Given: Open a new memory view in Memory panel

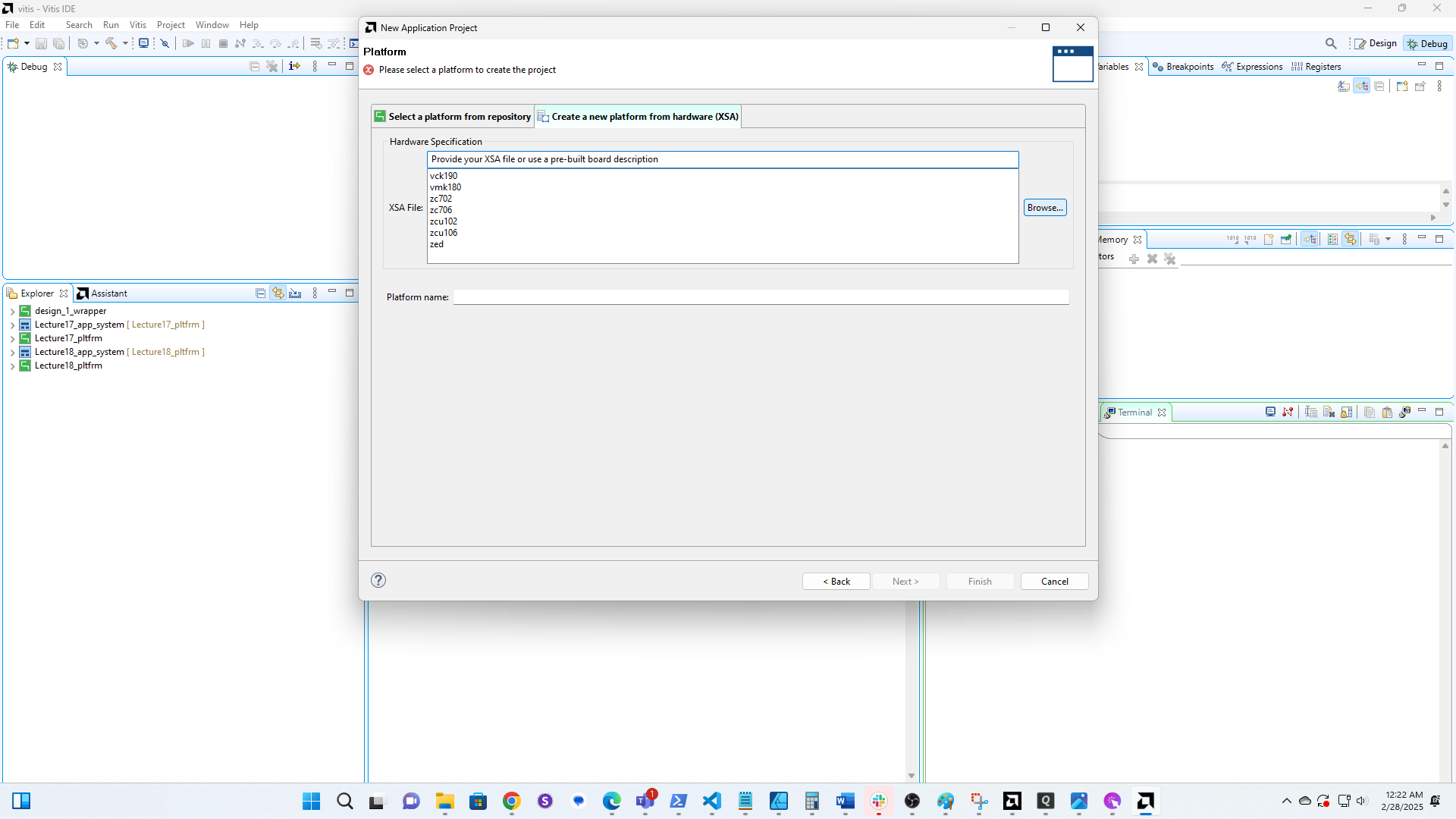Looking at the screenshot, I should 1269,239.
